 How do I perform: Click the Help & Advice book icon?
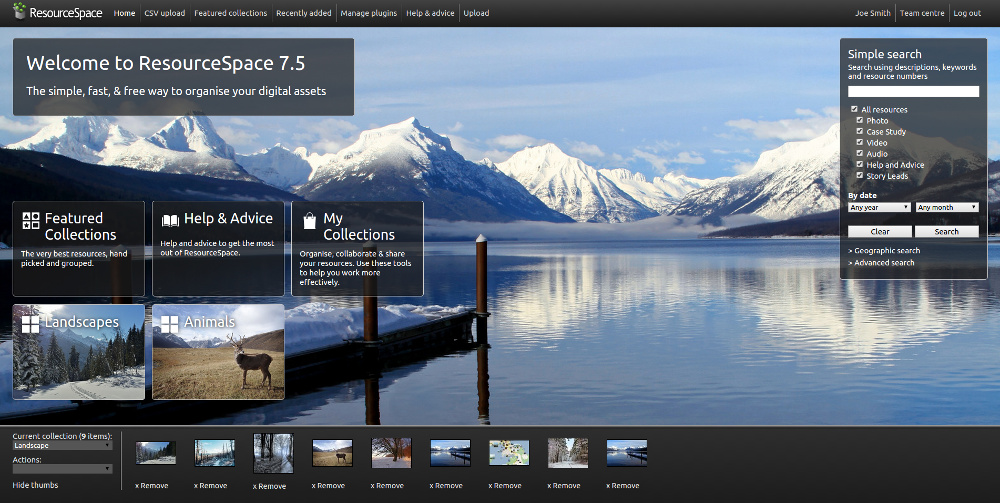tap(170, 221)
